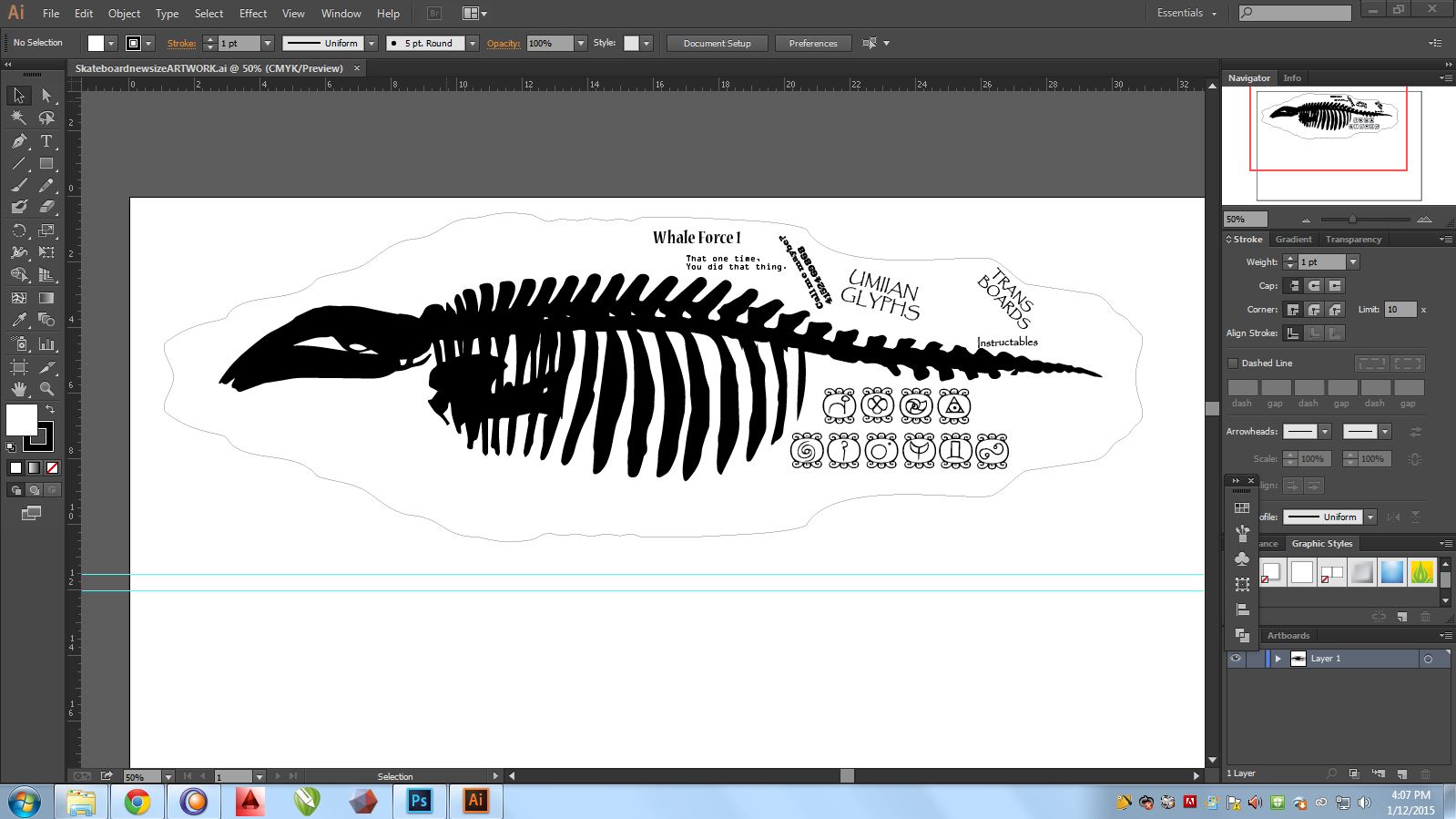Open the Pathfinder panel icon in dock
1456x819 pixels.
pyautogui.click(x=1242, y=635)
